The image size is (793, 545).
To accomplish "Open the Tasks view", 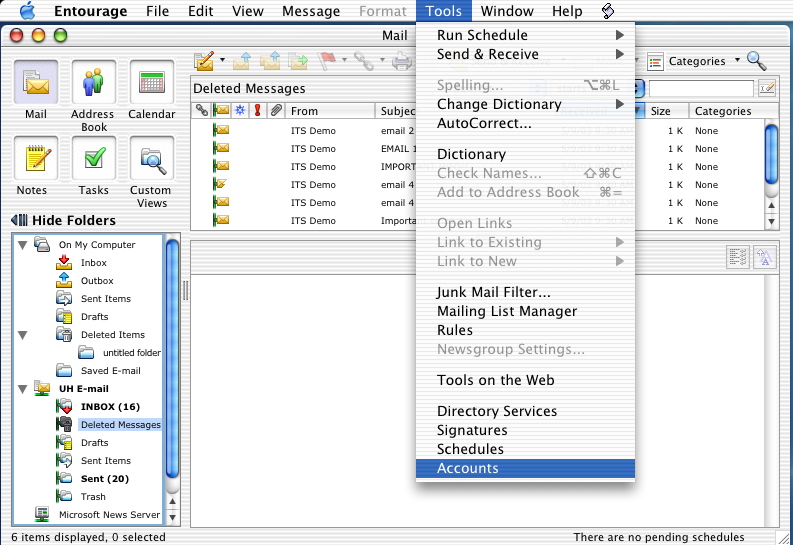I will click(x=94, y=158).
